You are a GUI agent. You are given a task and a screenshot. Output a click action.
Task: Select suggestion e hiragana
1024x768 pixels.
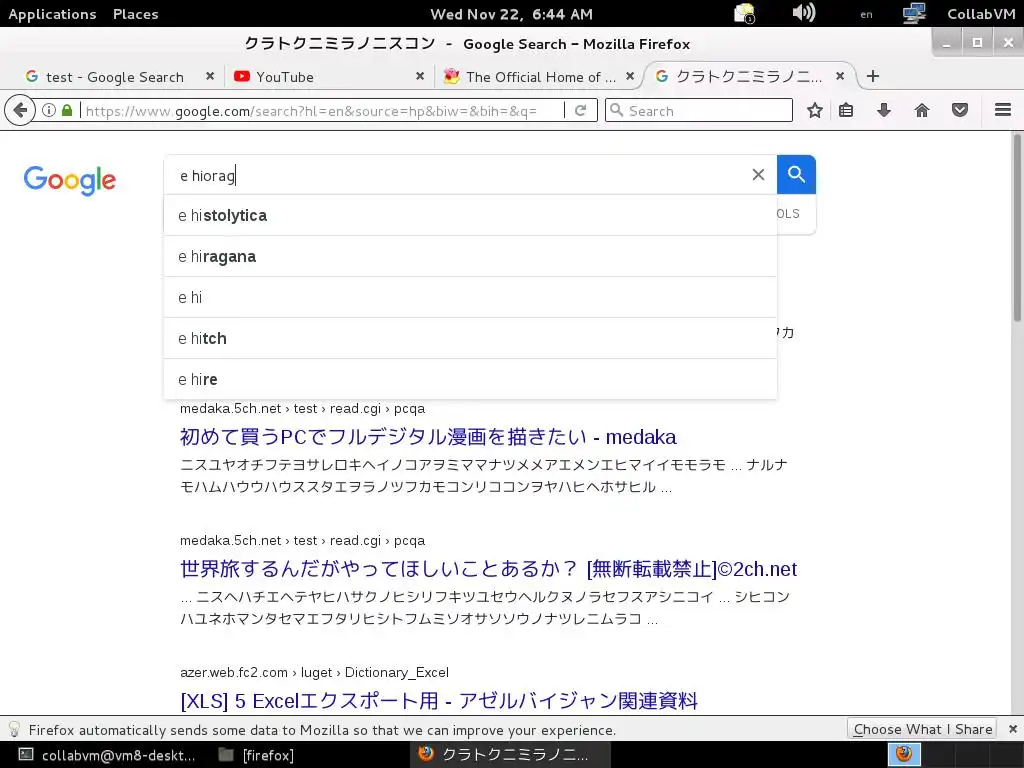coord(470,257)
